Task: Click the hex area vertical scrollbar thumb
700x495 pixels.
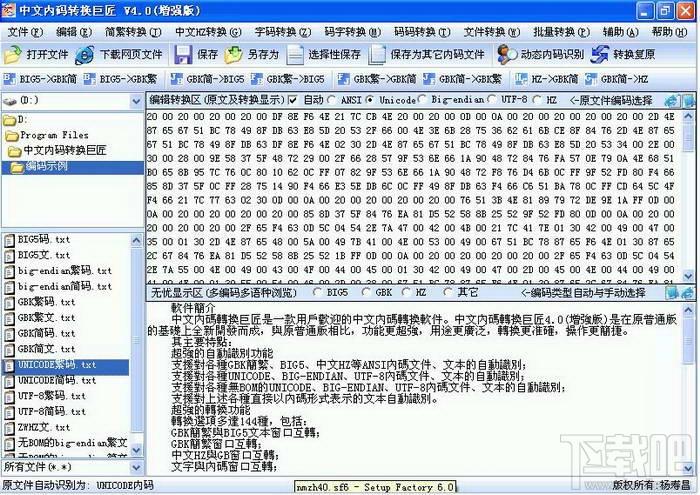Action: click(690, 138)
